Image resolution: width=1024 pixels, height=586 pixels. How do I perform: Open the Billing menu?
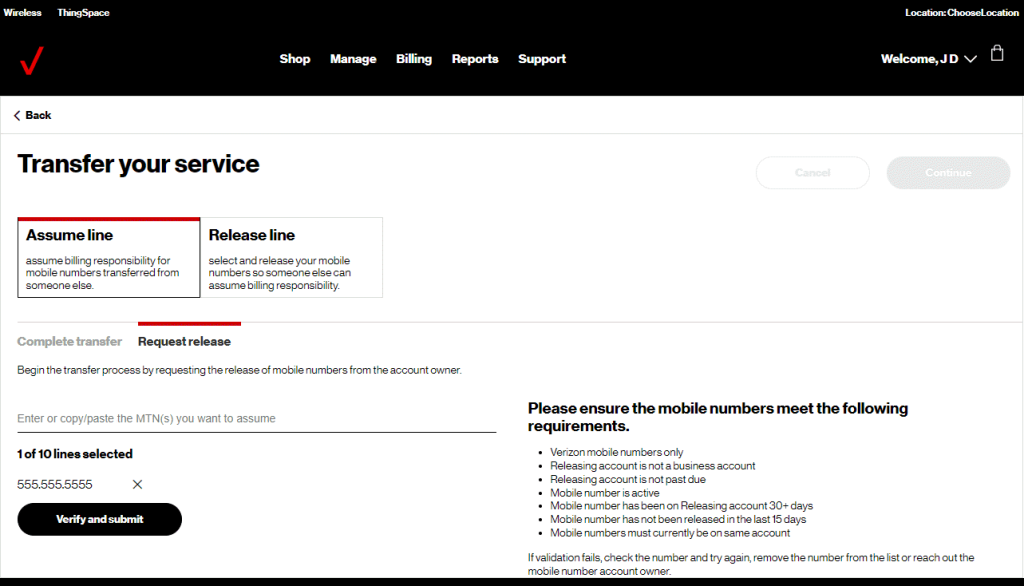[x=414, y=59]
